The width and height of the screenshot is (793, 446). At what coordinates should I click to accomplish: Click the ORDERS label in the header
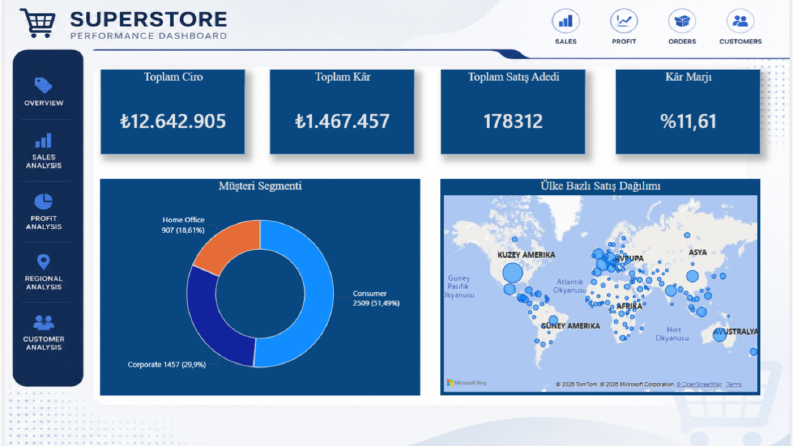click(682, 41)
